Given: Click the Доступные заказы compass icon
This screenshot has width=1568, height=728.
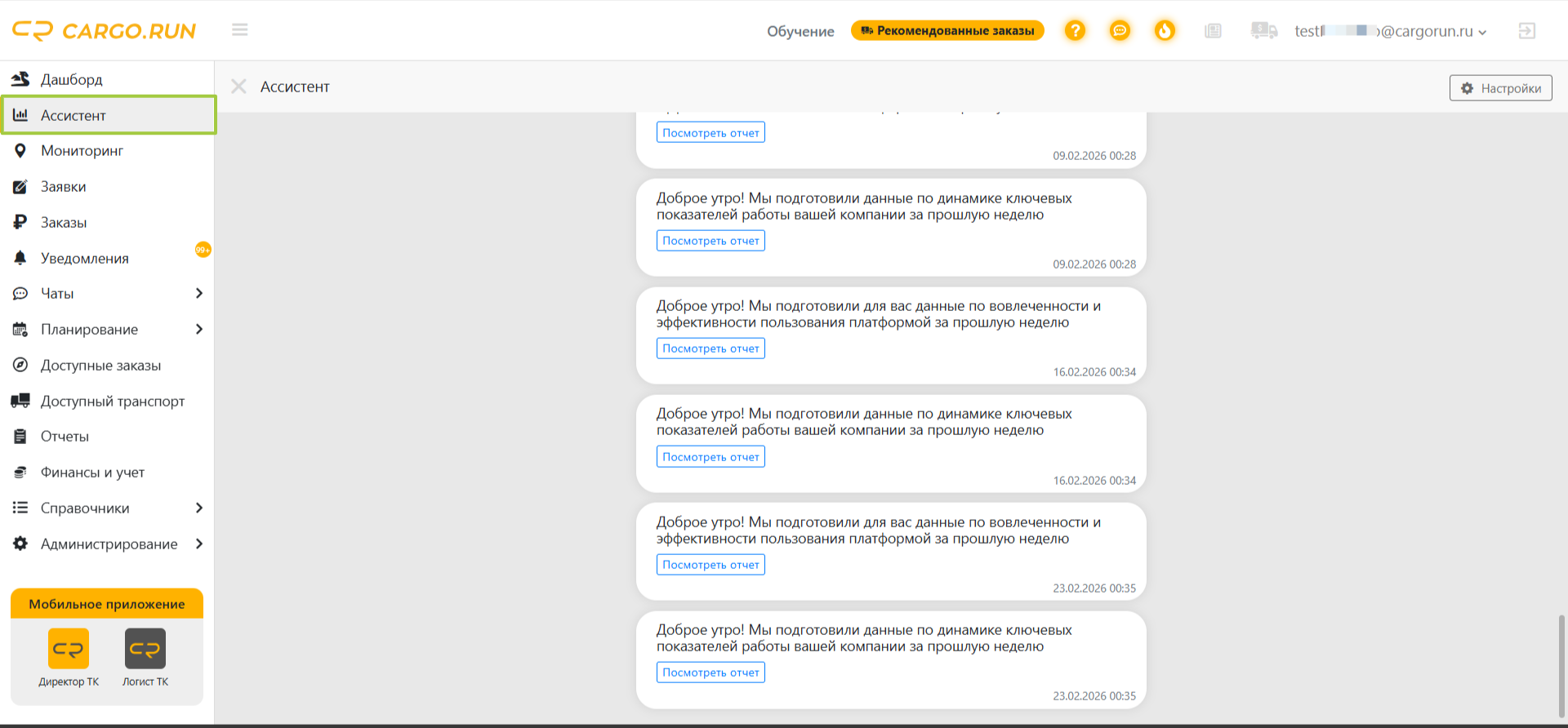Looking at the screenshot, I should coord(20,365).
